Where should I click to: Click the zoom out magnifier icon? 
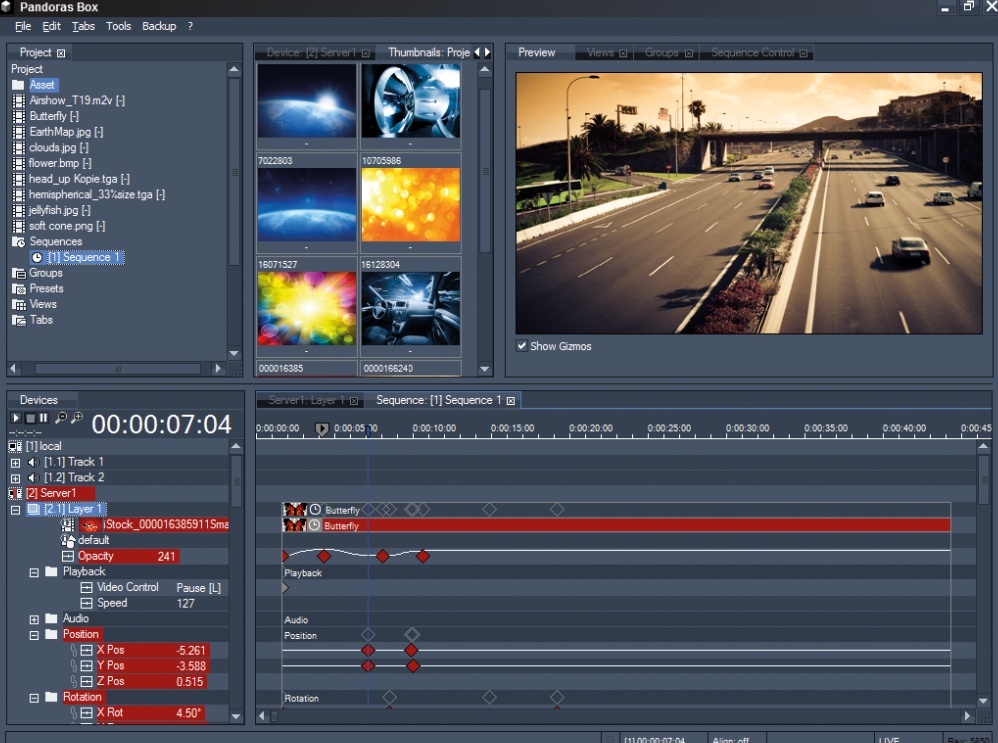click(61, 418)
